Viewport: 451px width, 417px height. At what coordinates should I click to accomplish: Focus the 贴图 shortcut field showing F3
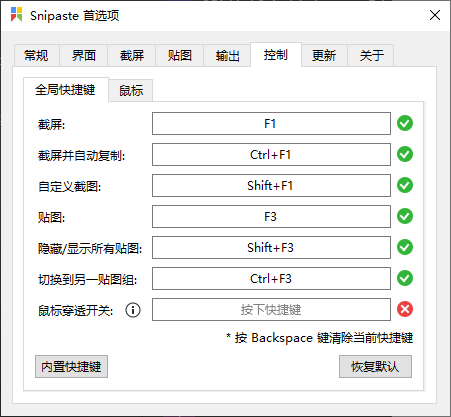tap(271, 217)
